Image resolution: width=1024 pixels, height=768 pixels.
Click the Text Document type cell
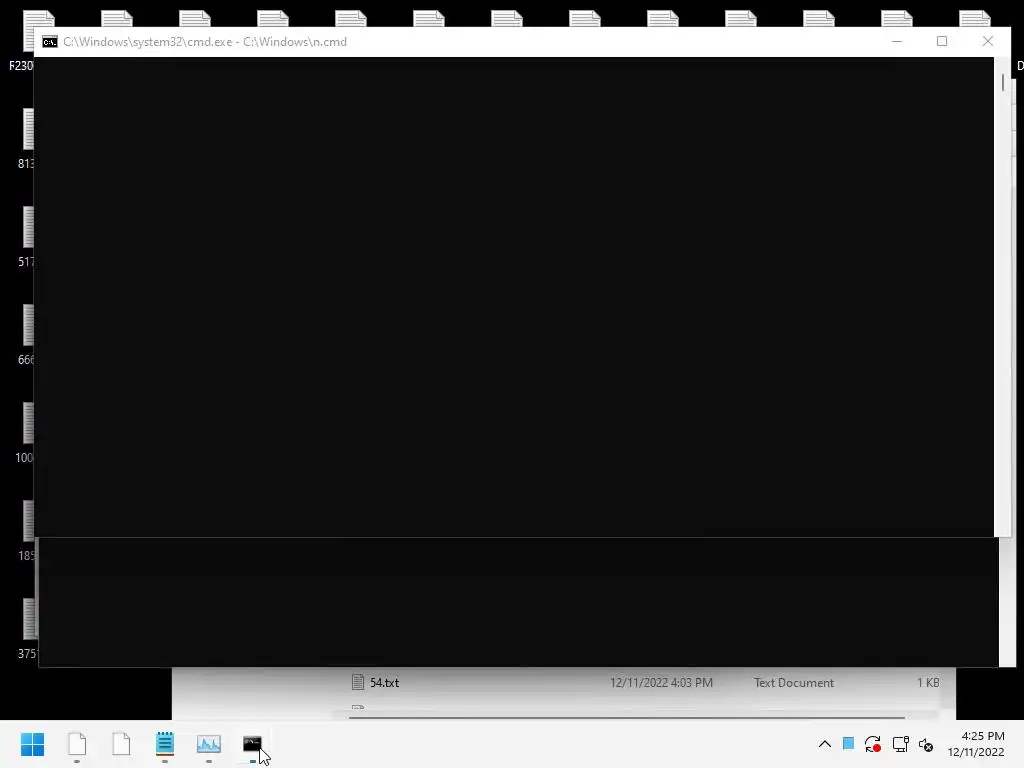click(x=793, y=682)
